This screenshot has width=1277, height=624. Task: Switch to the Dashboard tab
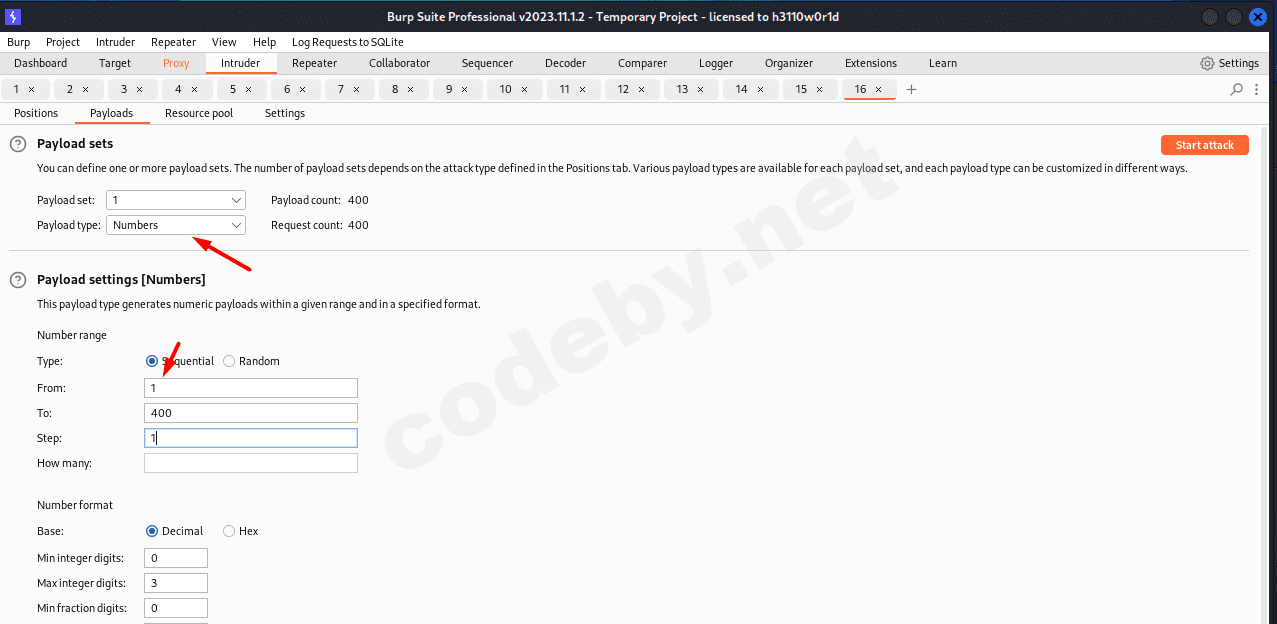click(x=41, y=63)
